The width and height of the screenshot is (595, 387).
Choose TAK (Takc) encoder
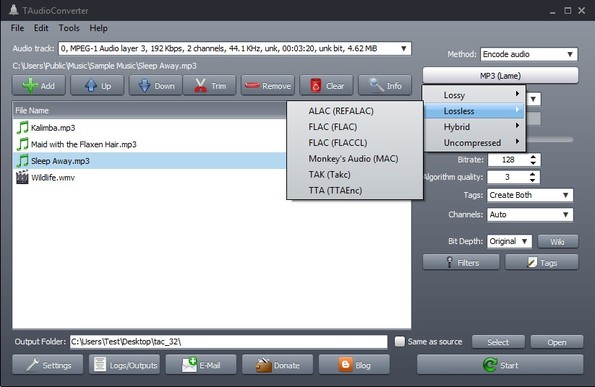pyautogui.click(x=355, y=175)
